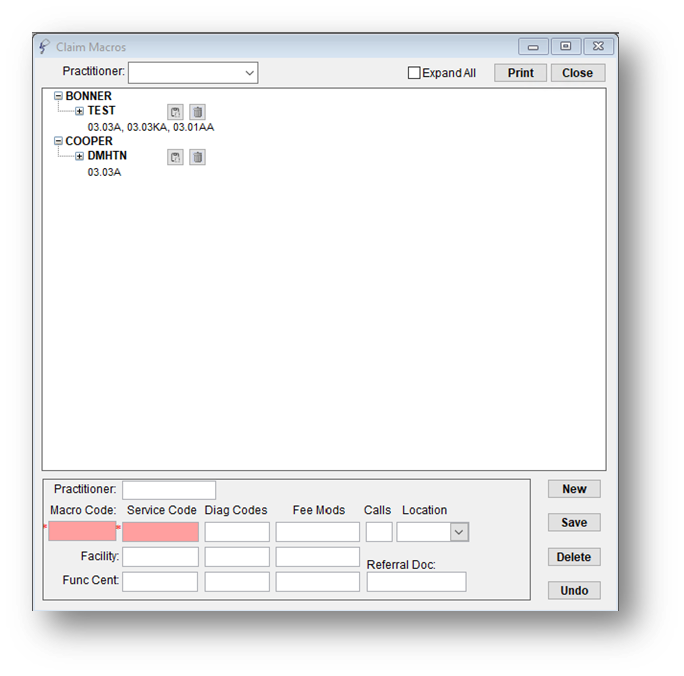Screen dimensions: 684x676
Task: Click the Print button
Action: [x=520, y=73]
